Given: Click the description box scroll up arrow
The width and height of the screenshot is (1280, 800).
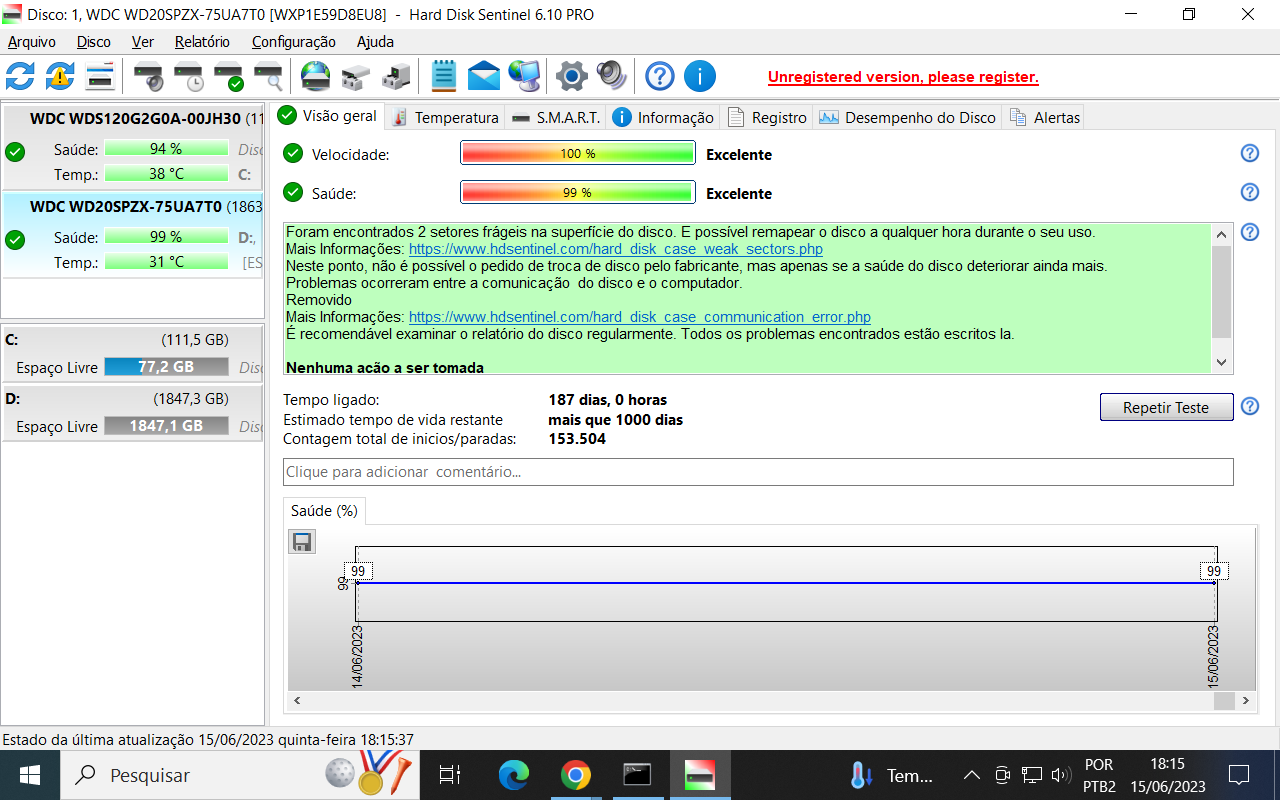Looking at the screenshot, I should 1221,234.
